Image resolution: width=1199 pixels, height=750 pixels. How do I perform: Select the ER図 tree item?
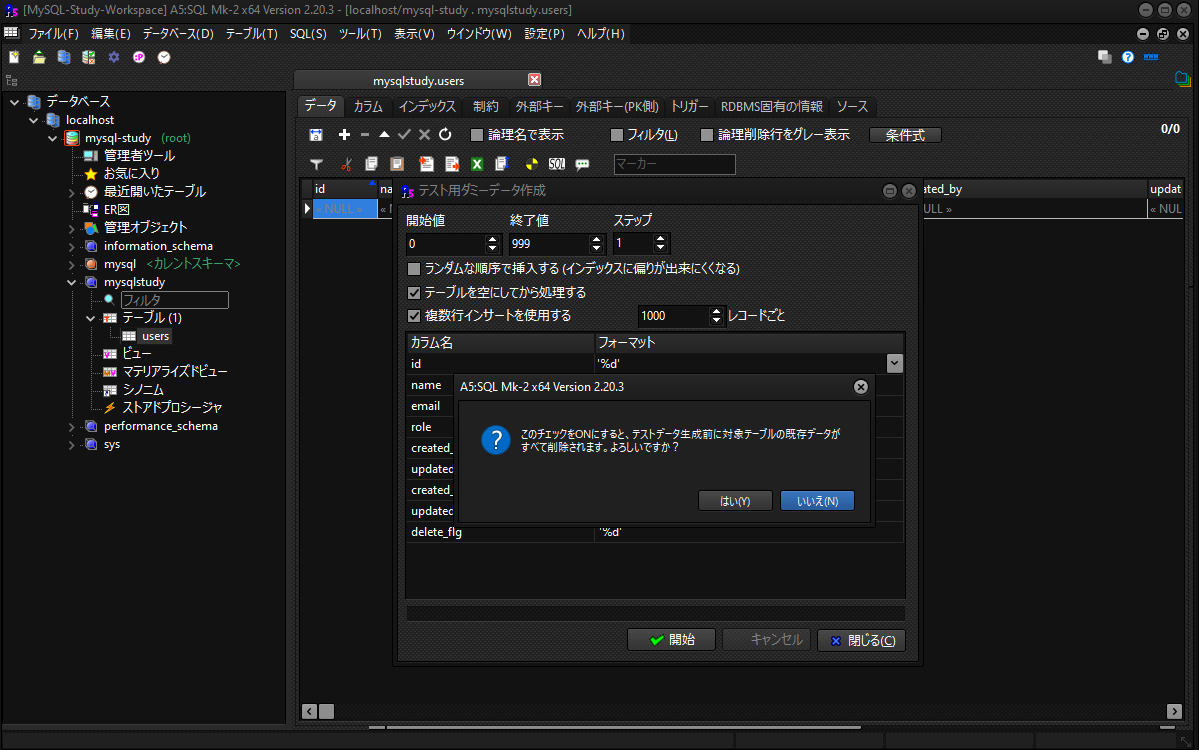tap(116, 209)
